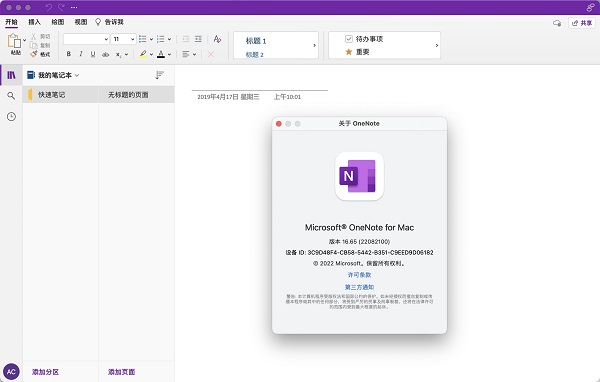Open the 第三方通知 link in About dialog
This screenshot has width=600, height=382.
[x=359, y=287]
